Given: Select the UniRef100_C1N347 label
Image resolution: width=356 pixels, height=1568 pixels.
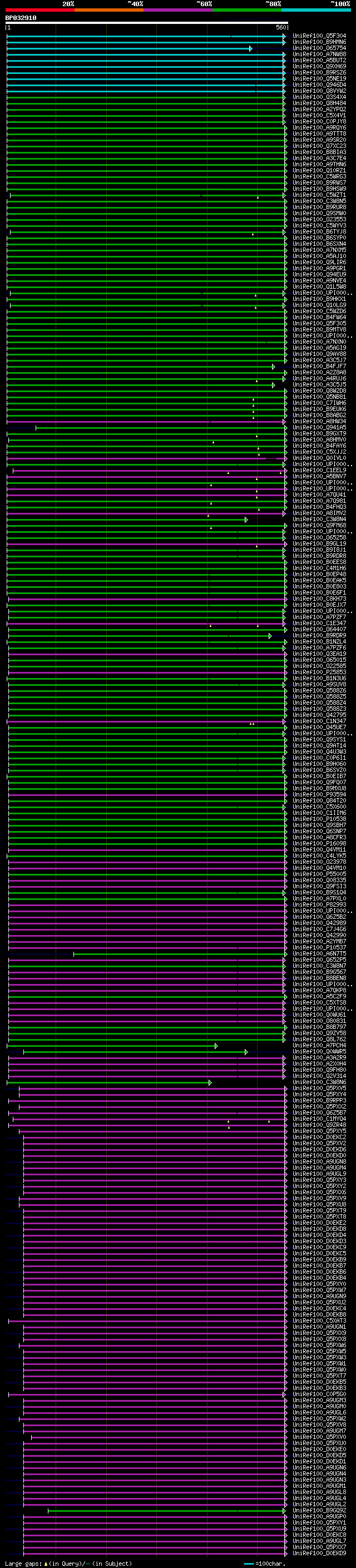Looking at the screenshot, I should [319, 721].
